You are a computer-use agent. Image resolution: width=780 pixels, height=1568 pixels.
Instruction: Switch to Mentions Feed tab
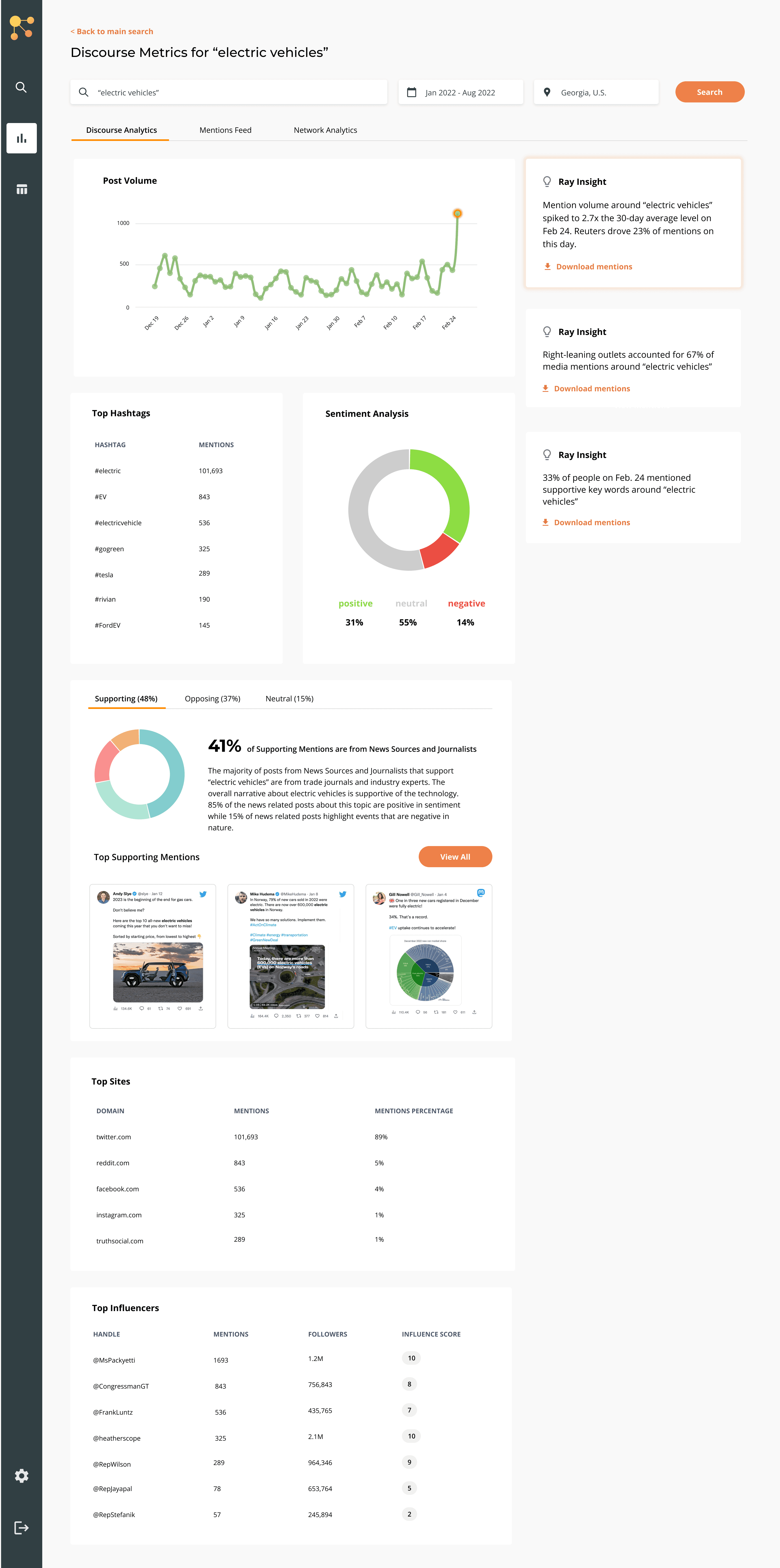point(225,130)
